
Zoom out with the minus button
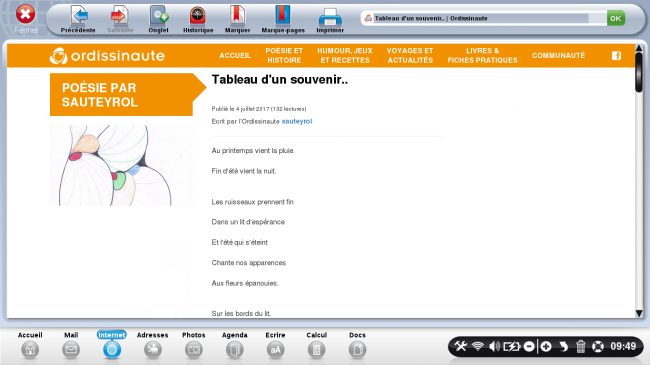tap(529, 346)
